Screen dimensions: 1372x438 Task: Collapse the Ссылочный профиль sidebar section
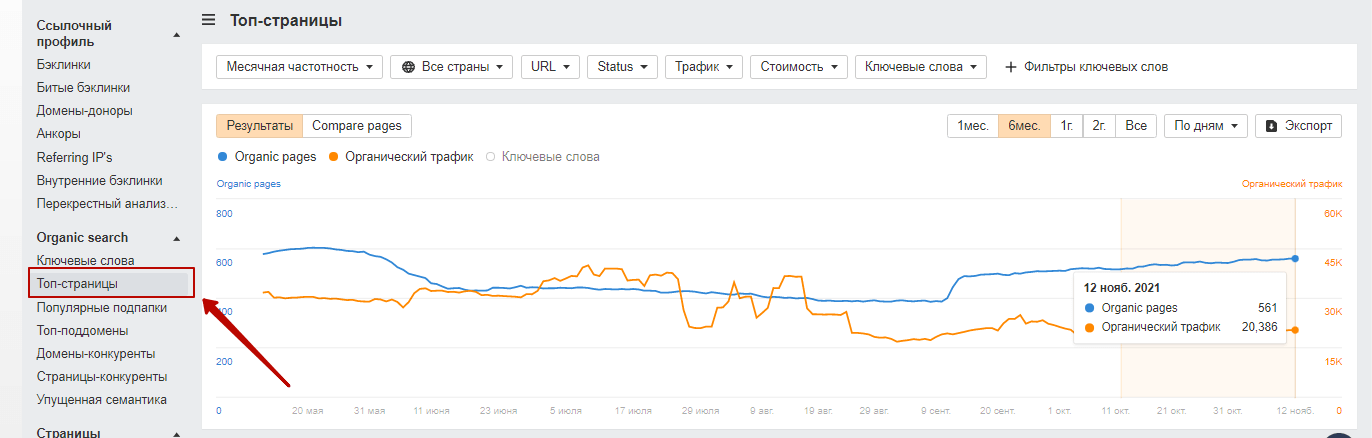tap(177, 34)
